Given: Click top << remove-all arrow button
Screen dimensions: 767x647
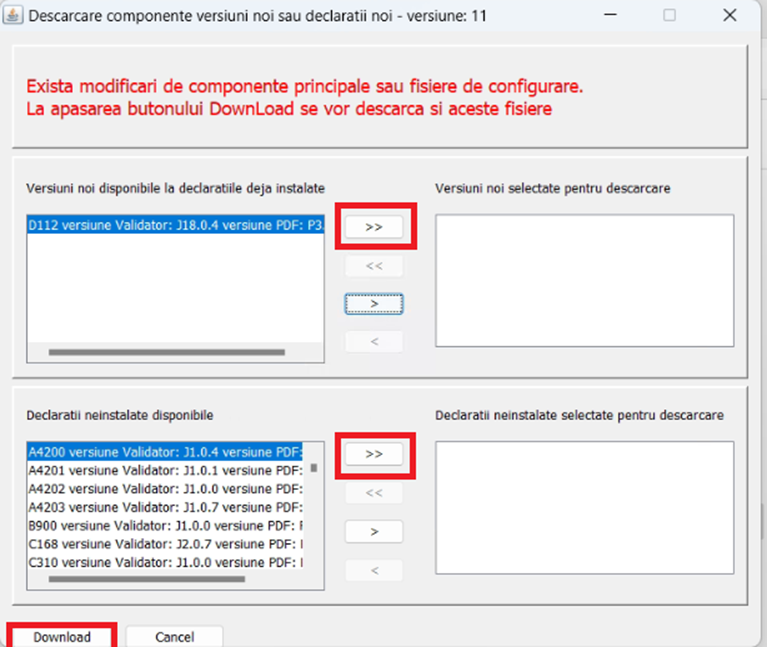Looking at the screenshot, I should point(374,266).
